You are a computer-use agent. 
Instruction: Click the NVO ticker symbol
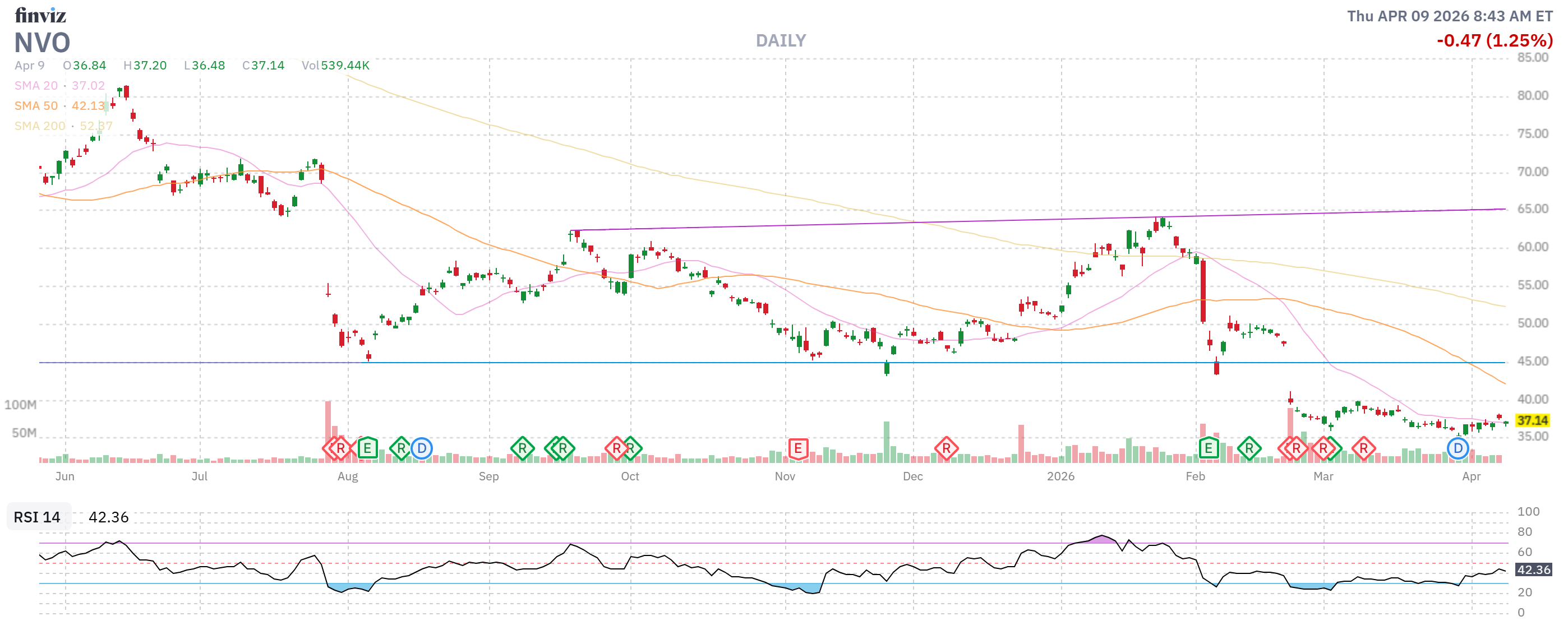[x=43, y=43]
